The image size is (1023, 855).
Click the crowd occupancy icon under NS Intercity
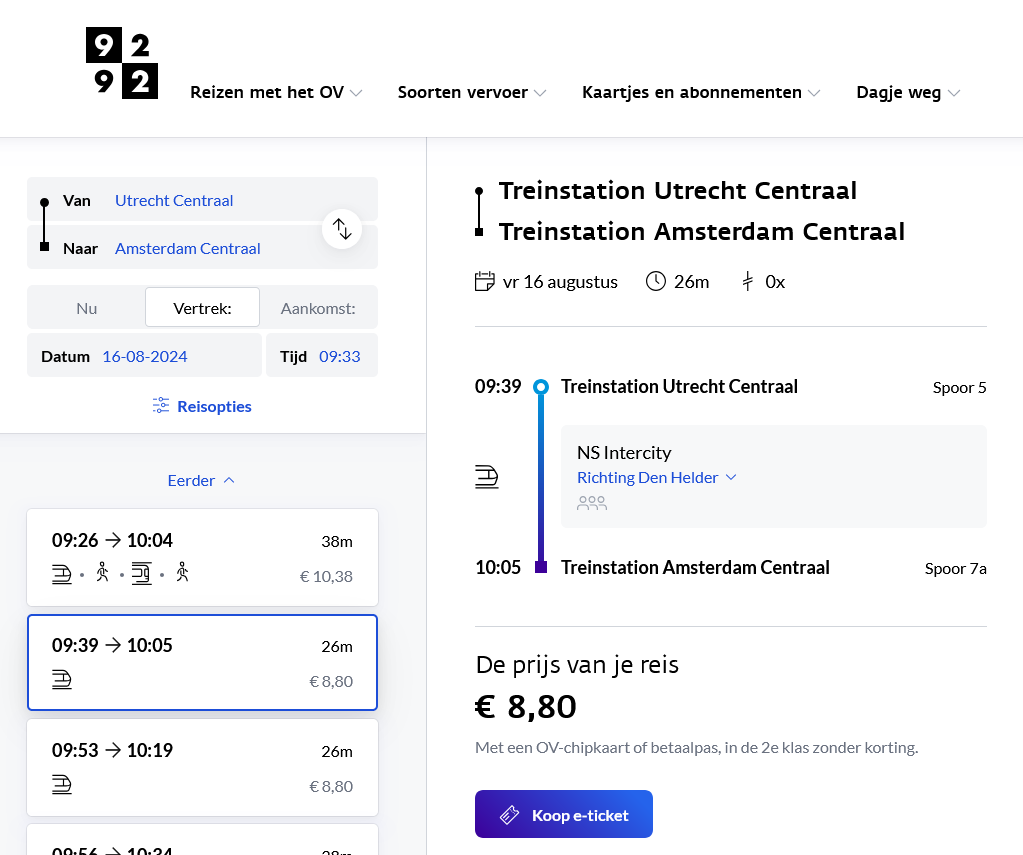[592, 503]
